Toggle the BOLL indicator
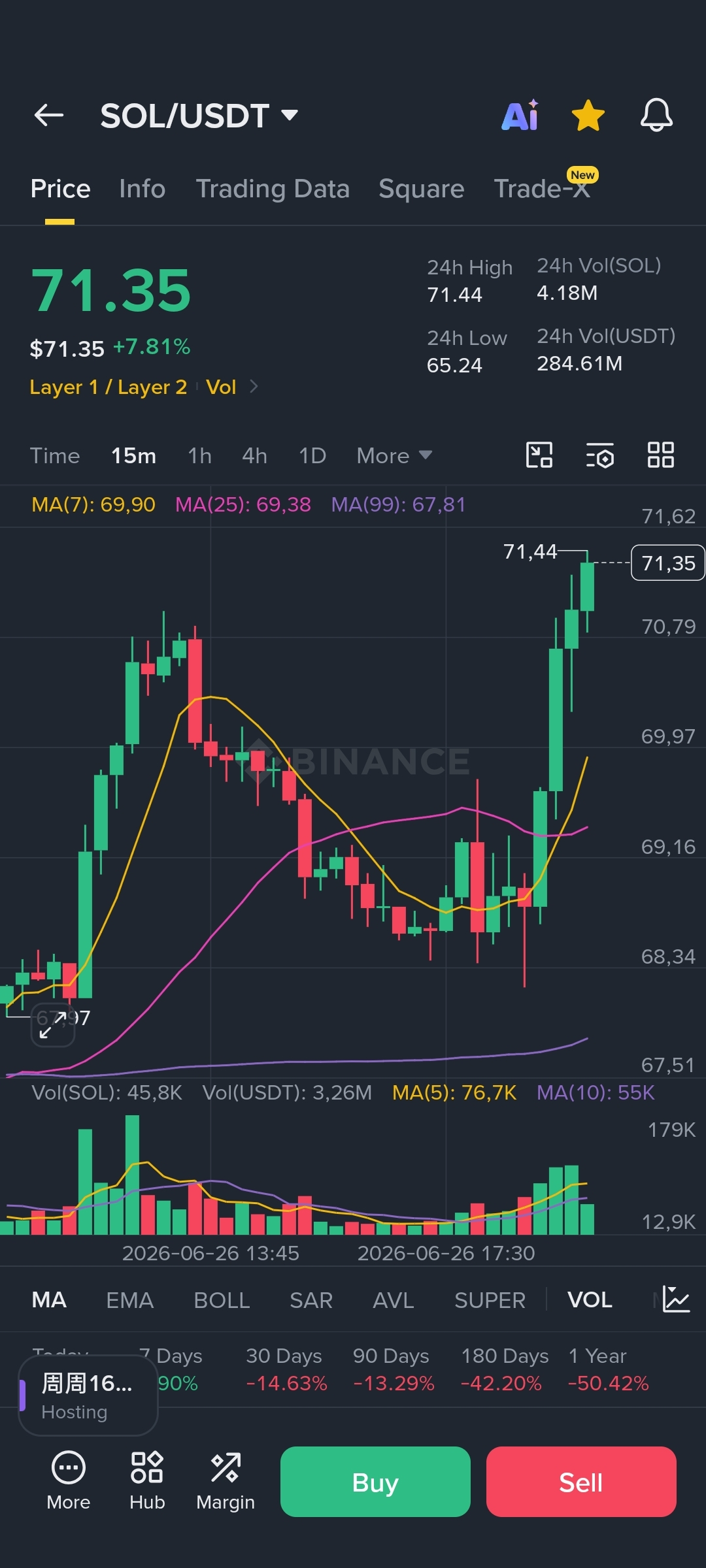Image resolution: width=706 pixels, height=1568 pixels. (x=222, y=1299)
